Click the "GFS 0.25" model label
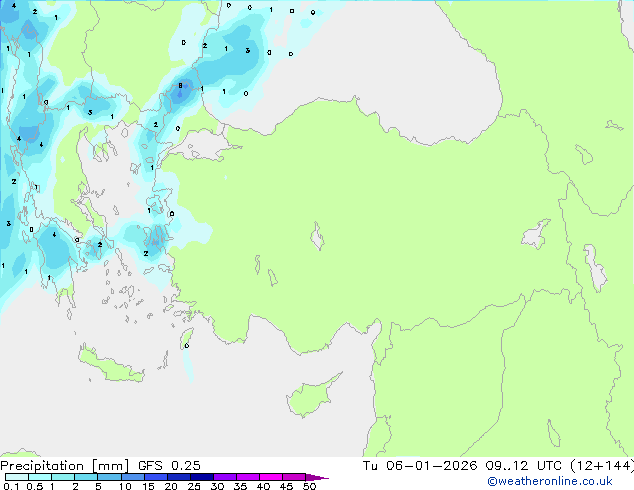 tap(169, 466)
